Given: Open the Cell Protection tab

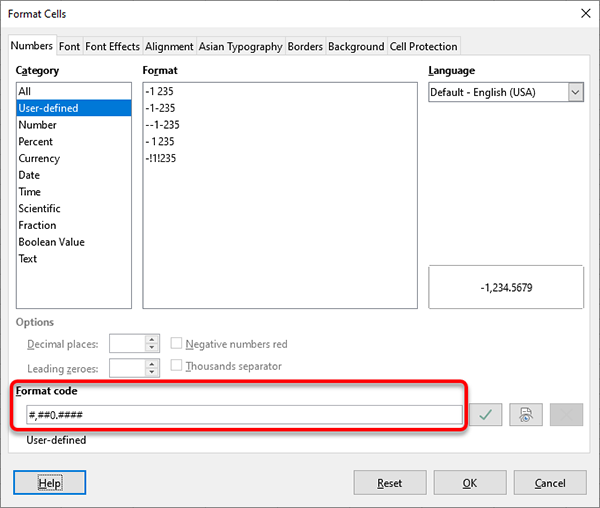Looking at the screenshot, I should pyautogui.click(x=423, y=46).
